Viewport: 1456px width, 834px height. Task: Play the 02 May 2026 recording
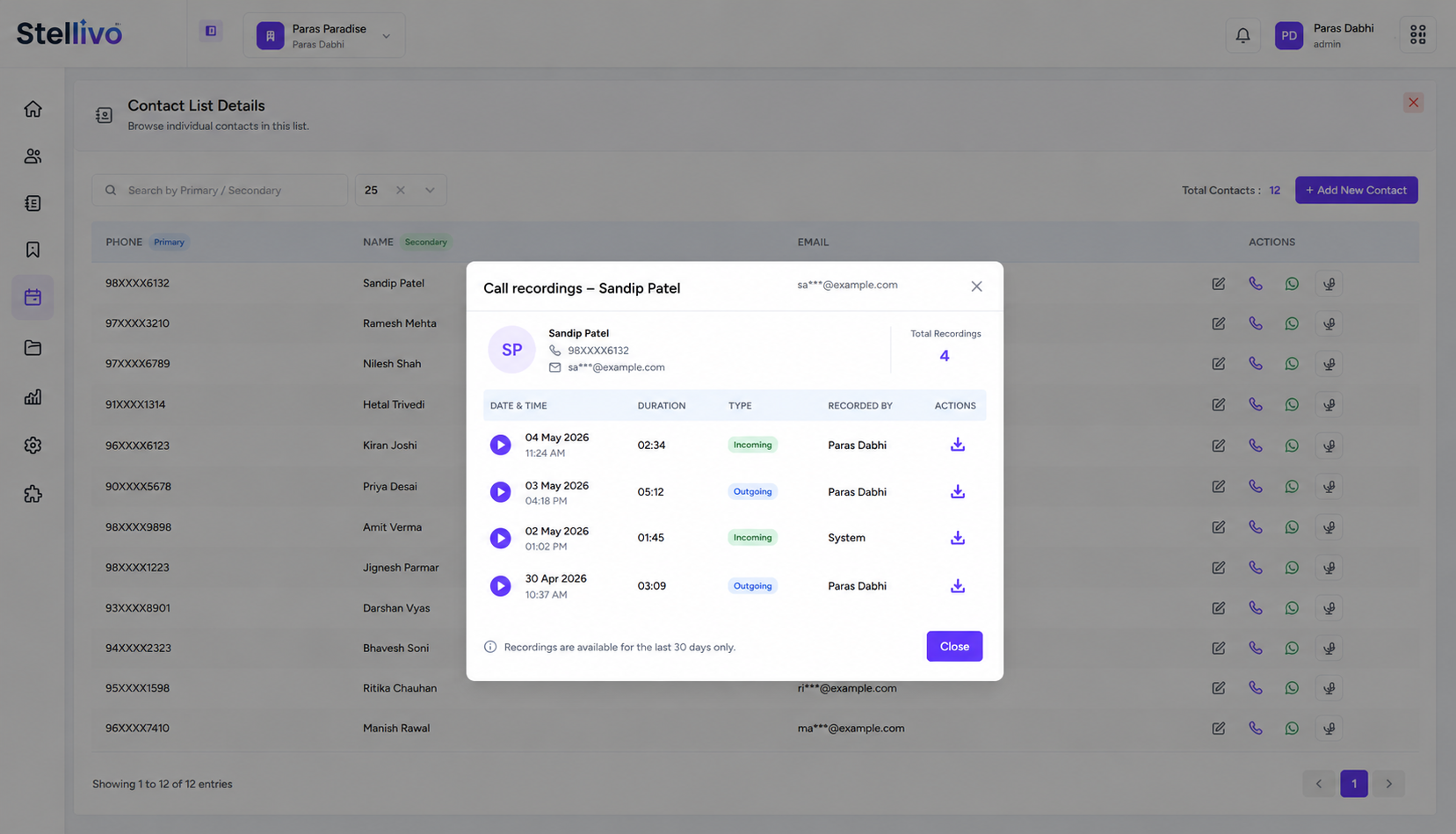[500, 538]
